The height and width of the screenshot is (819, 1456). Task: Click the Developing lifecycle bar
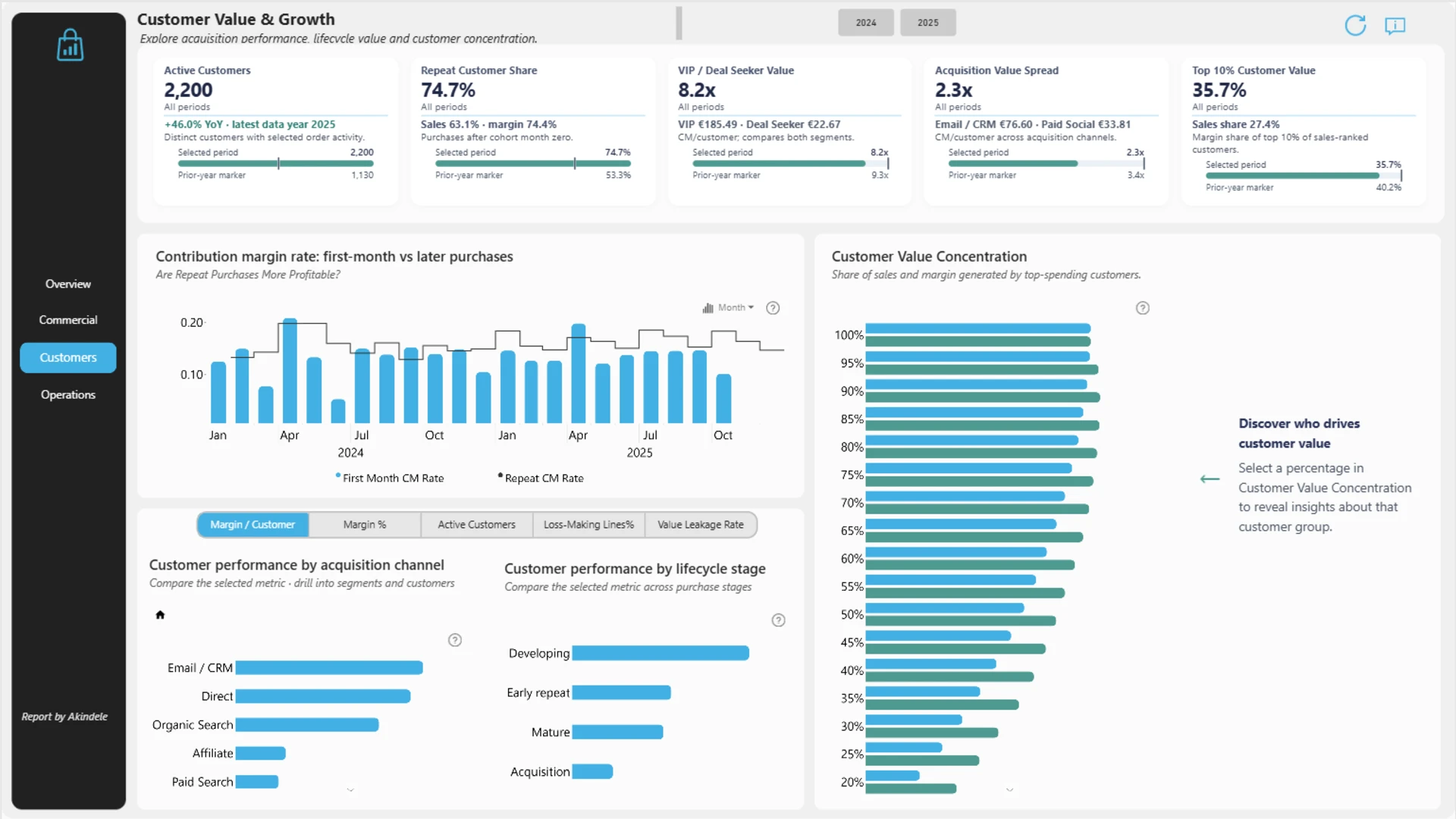pyautogui.click(x=661, y=653)
